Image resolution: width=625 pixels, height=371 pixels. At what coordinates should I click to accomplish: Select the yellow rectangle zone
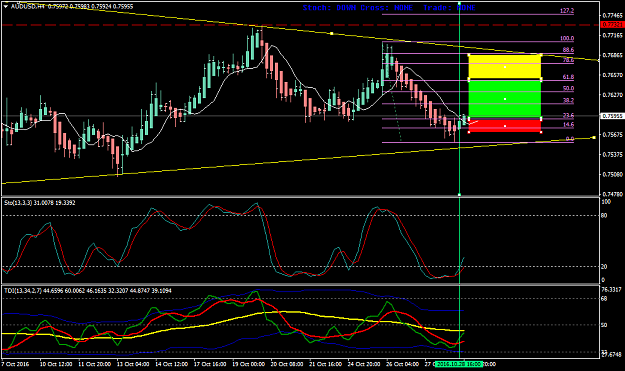pos(505,67)
